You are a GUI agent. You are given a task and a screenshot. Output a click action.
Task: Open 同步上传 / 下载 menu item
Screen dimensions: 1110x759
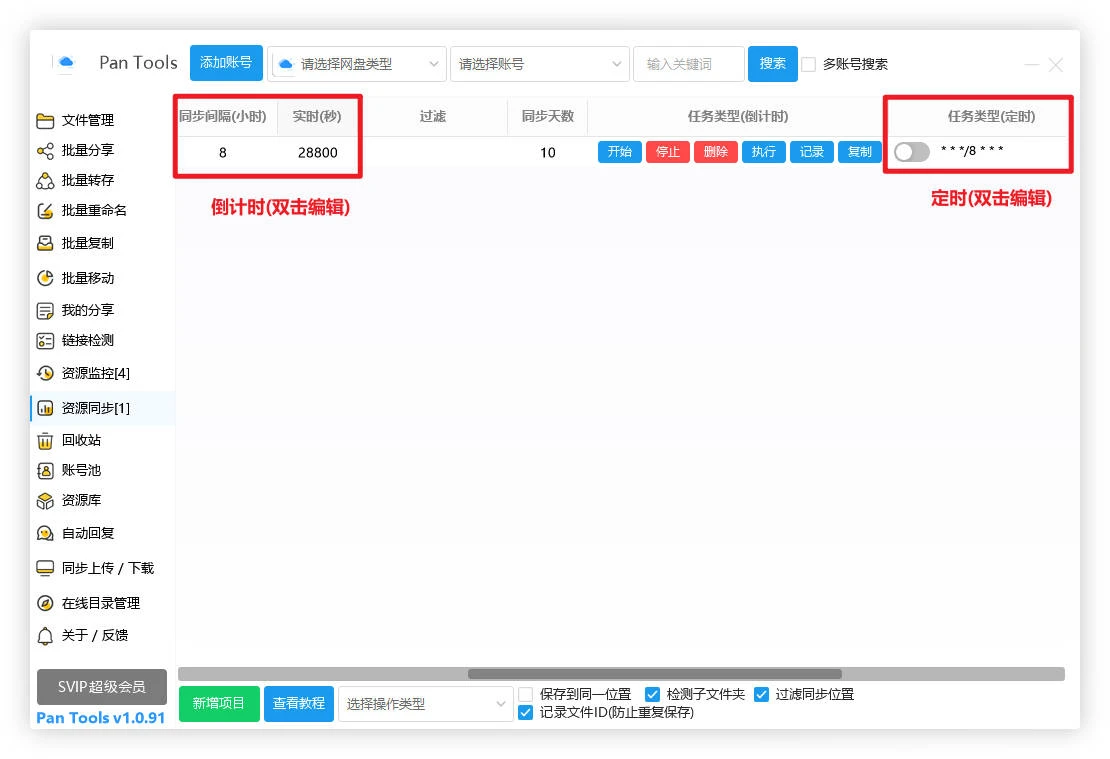pyautogui.click(x=107, y=568)
